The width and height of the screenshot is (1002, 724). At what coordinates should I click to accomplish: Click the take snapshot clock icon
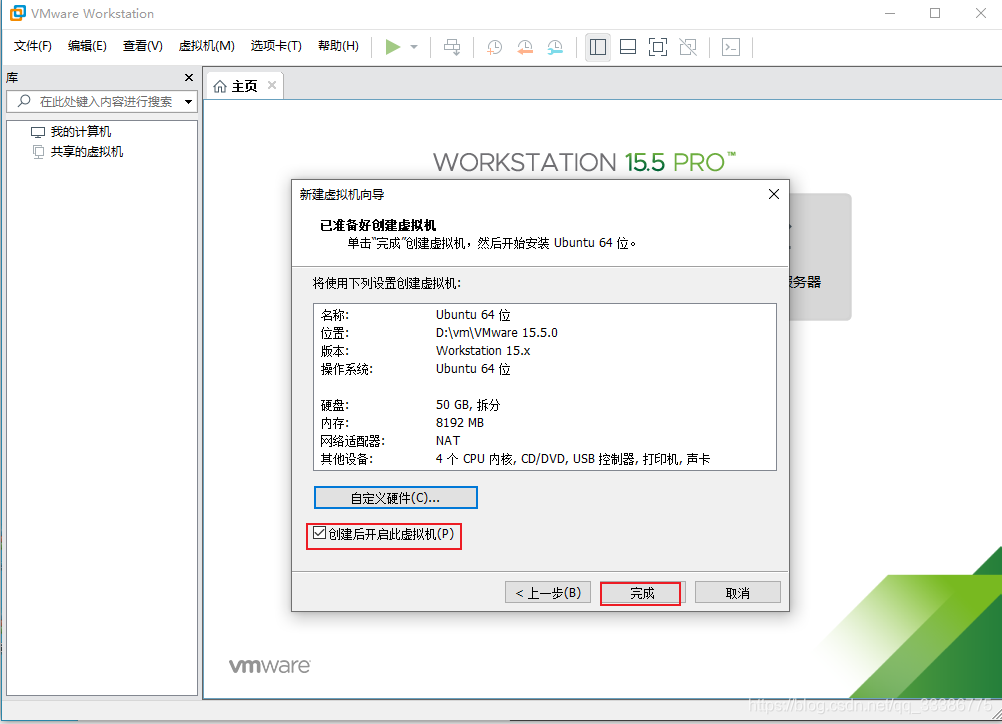click(x=494, y=47)
